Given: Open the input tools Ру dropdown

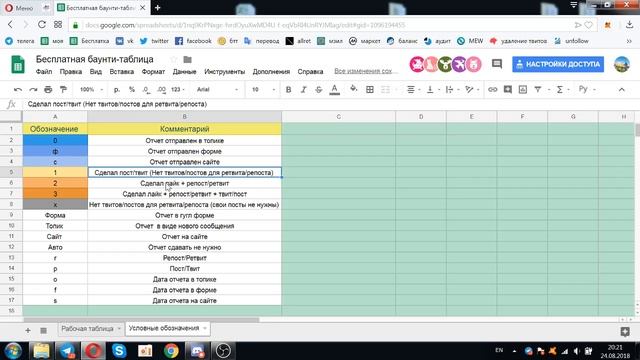Looking at the screenshot, I should coord(587,89).
